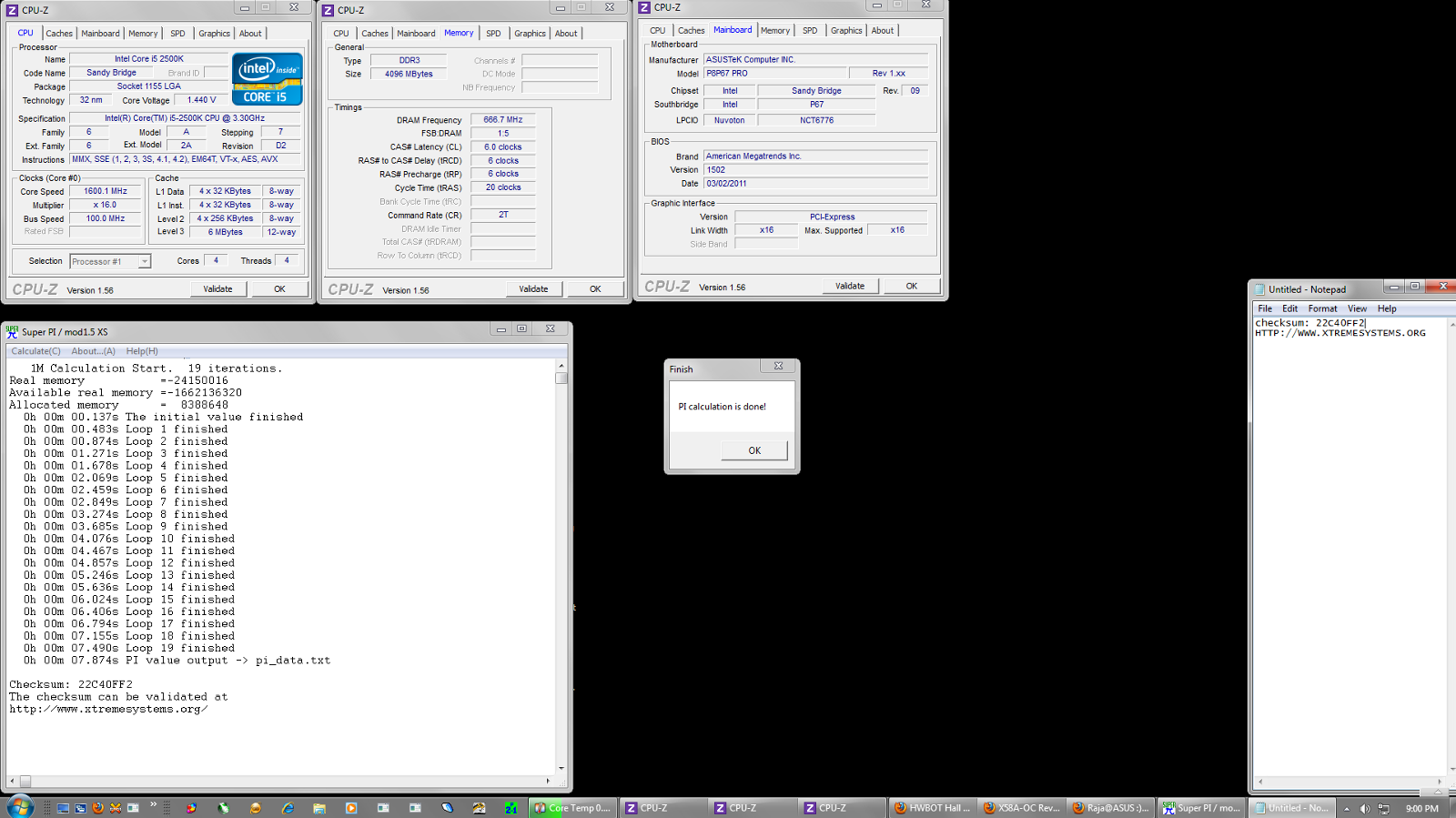Open the Windows Start menu
The height and width of the screenshot is (818, 1456).
click(x=20, y=806)
